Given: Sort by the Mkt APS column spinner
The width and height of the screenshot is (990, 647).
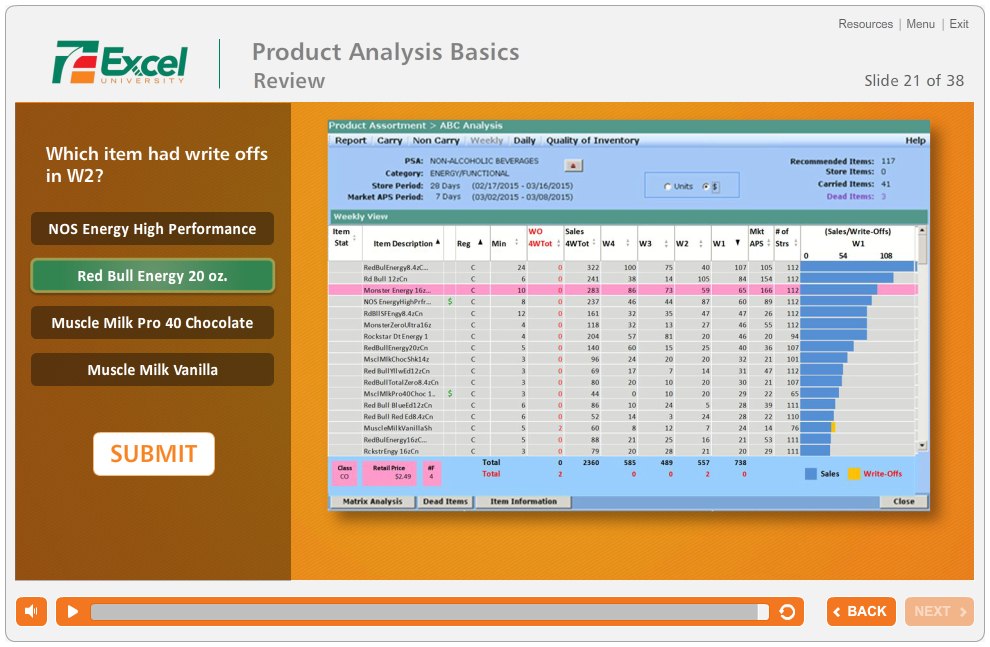Looking at the screenshot, I should pyautogui.click(x=768, y=243).
